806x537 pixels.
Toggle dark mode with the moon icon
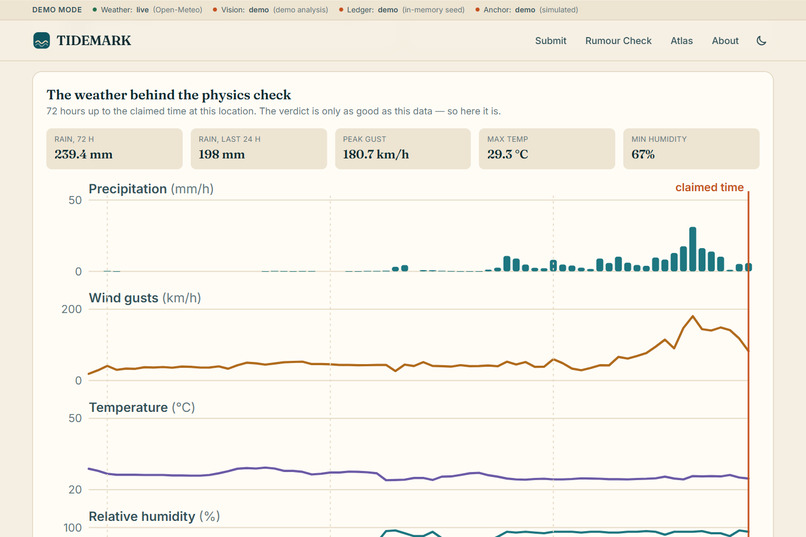click(761, 41)
